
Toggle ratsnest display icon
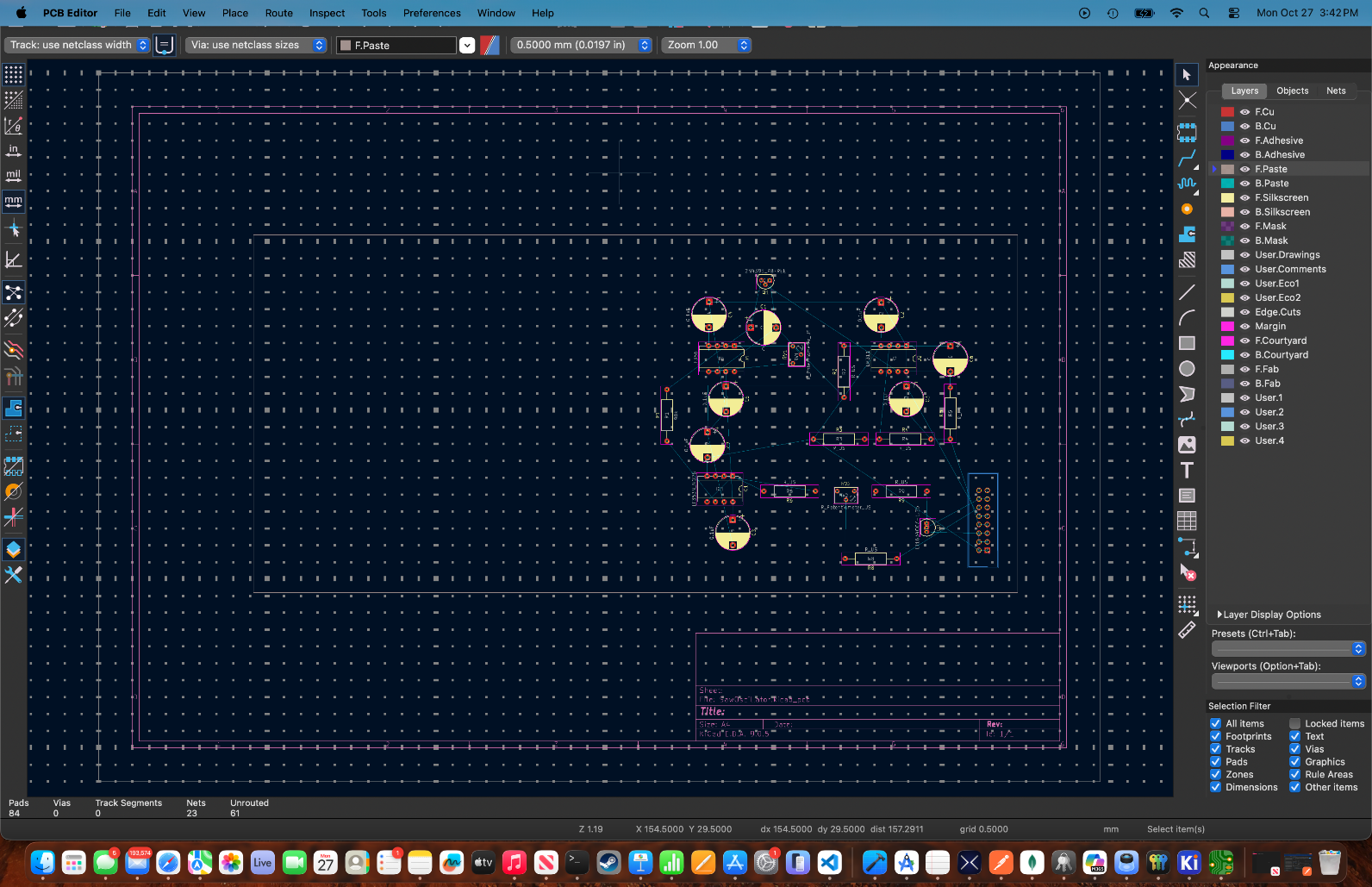click(x=14, y=293)
